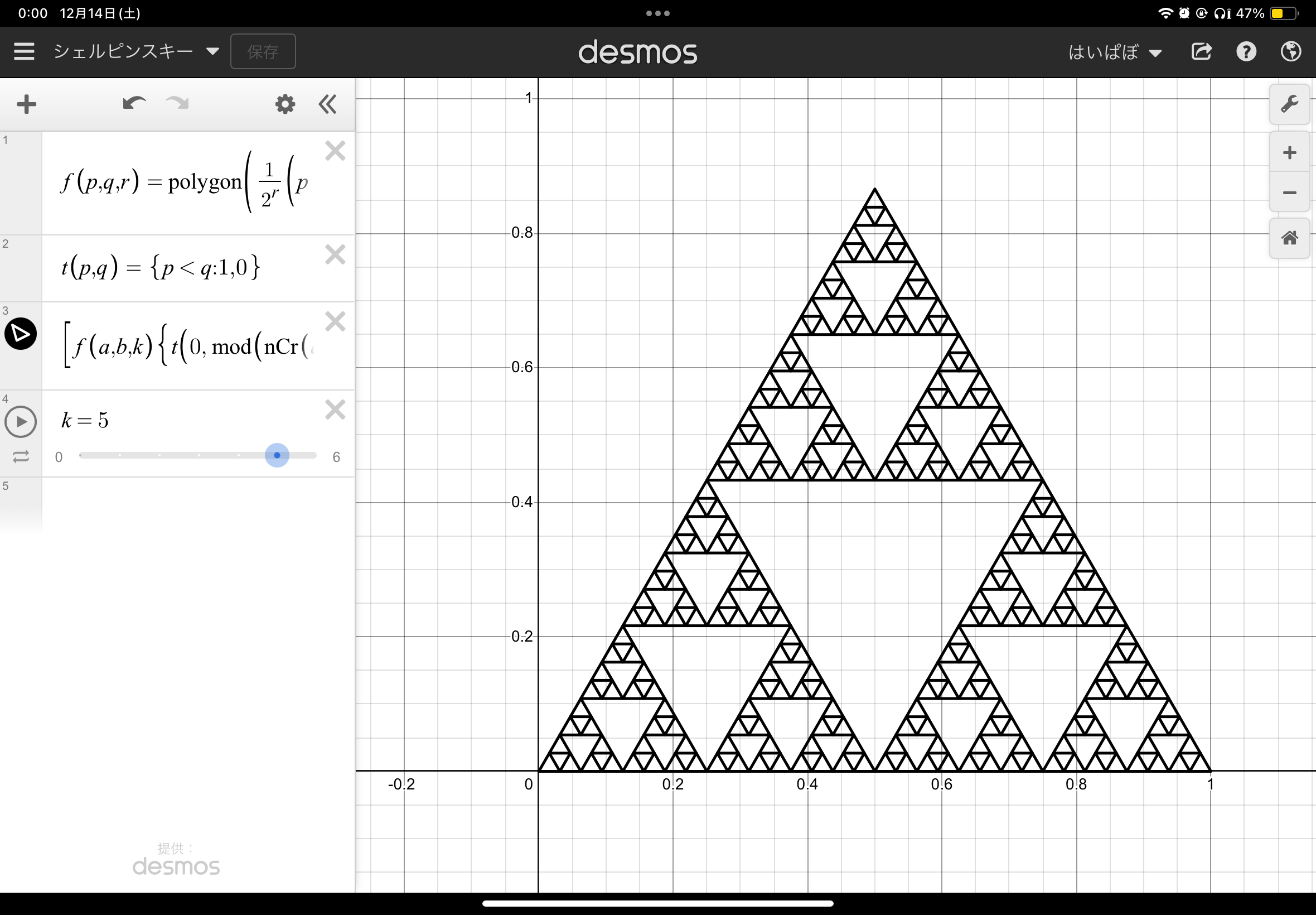Toggle visibility of expression 3 list
1316x915 pixels.
[21, 333]
